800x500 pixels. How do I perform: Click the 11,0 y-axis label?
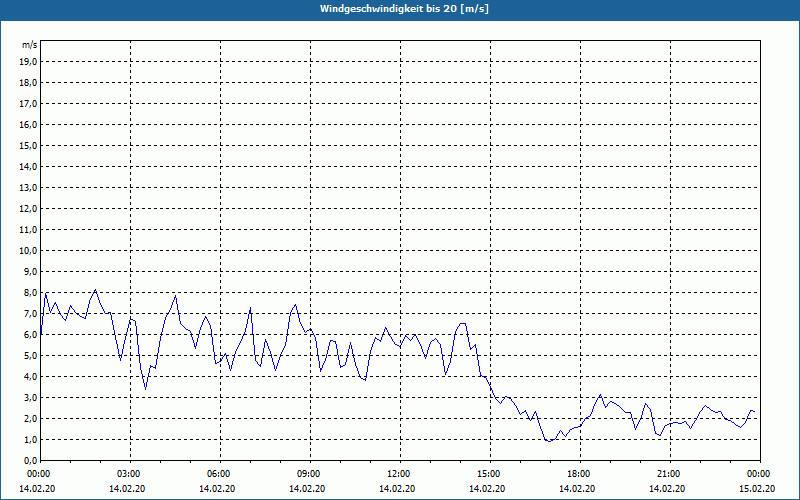click(28, 230)
